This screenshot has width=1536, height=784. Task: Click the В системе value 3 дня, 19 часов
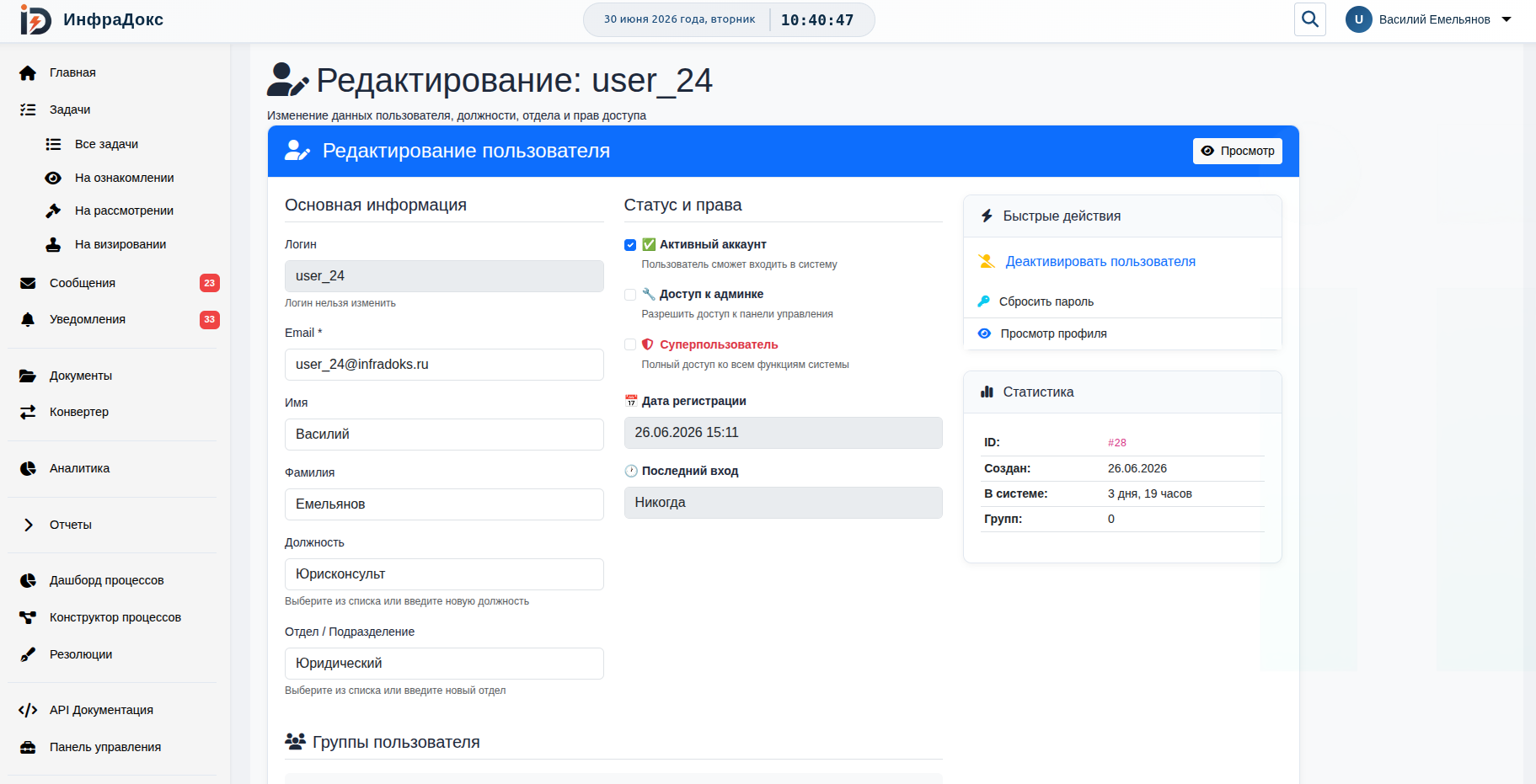1149,493
